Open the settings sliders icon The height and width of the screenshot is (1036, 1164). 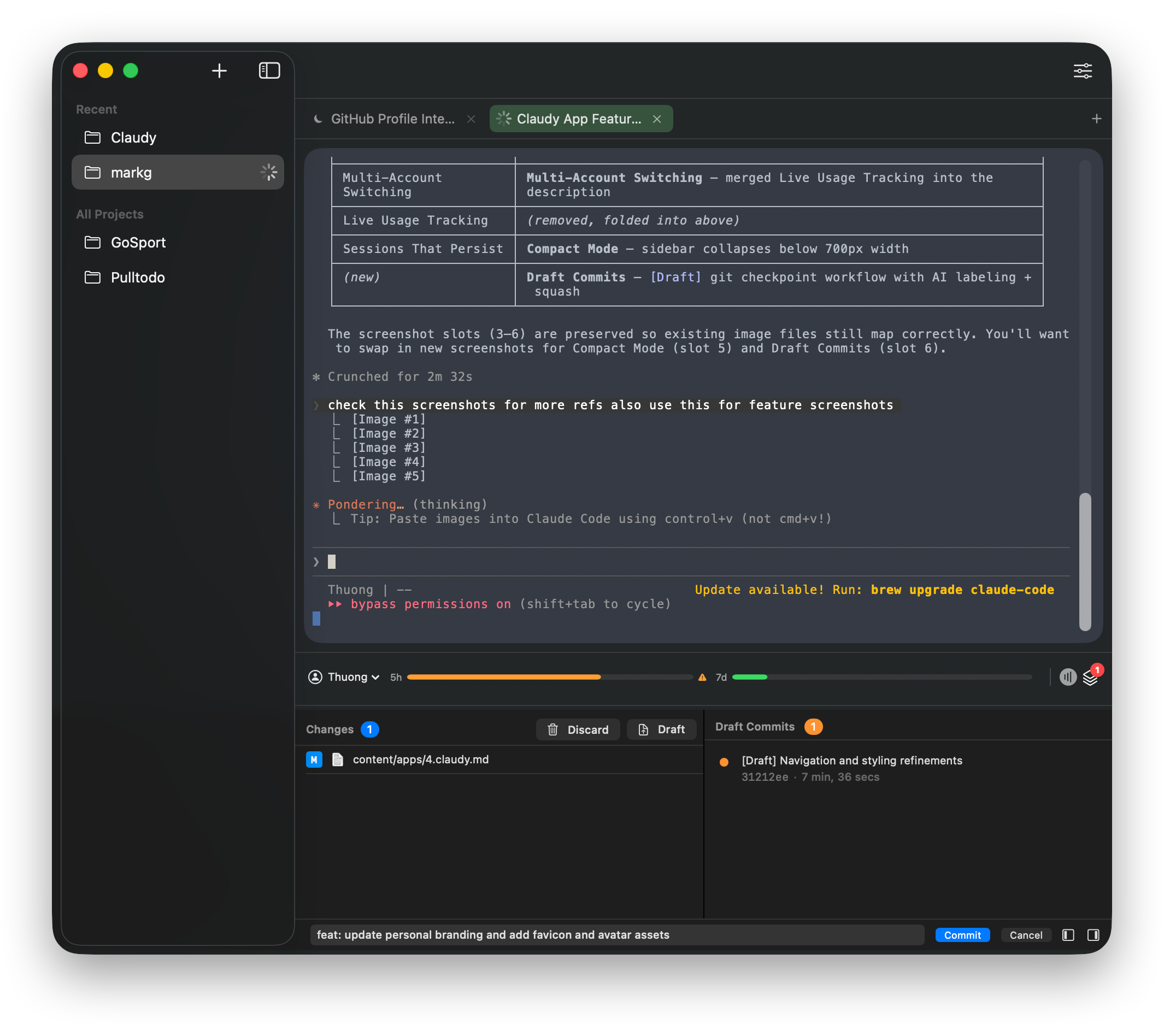pyautogui.click(x=1082, y=71)
